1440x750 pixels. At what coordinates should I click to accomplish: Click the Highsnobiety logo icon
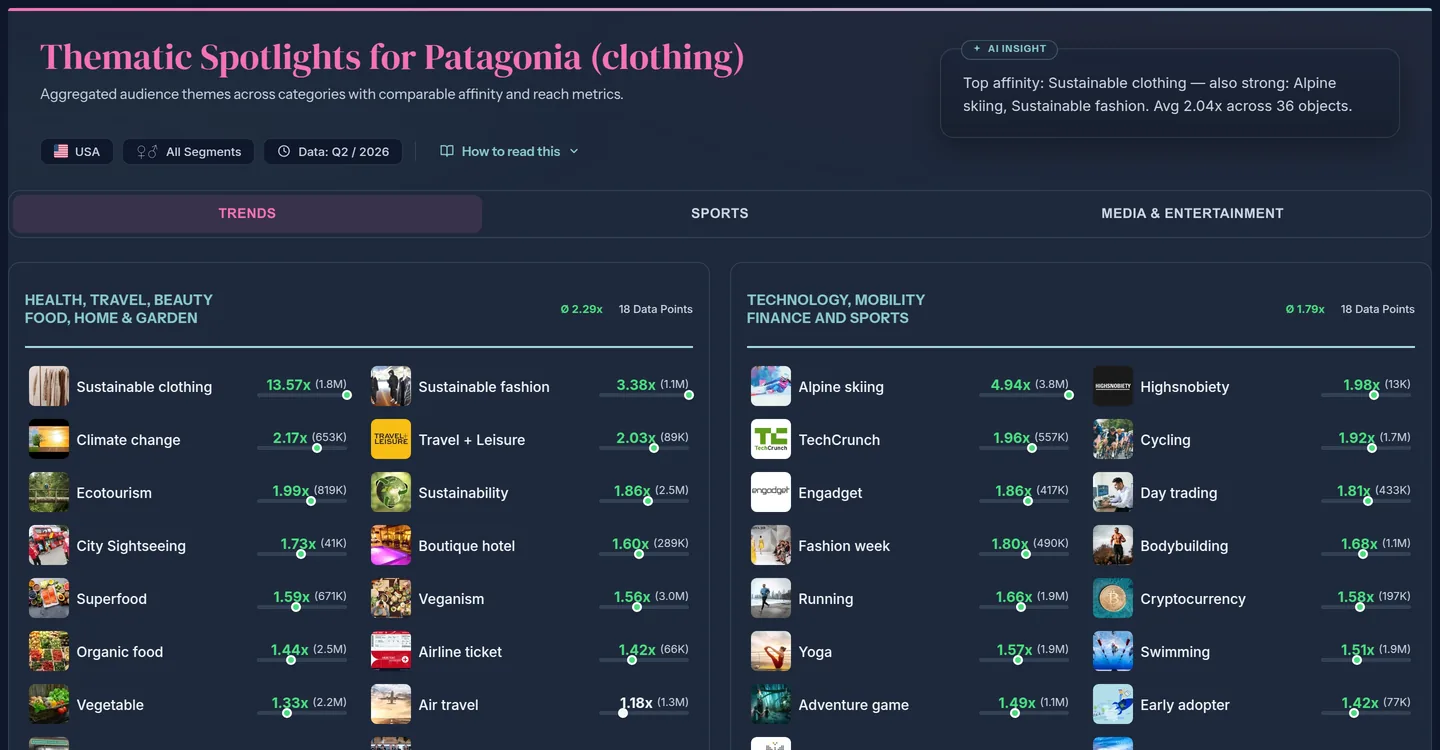1113,386
